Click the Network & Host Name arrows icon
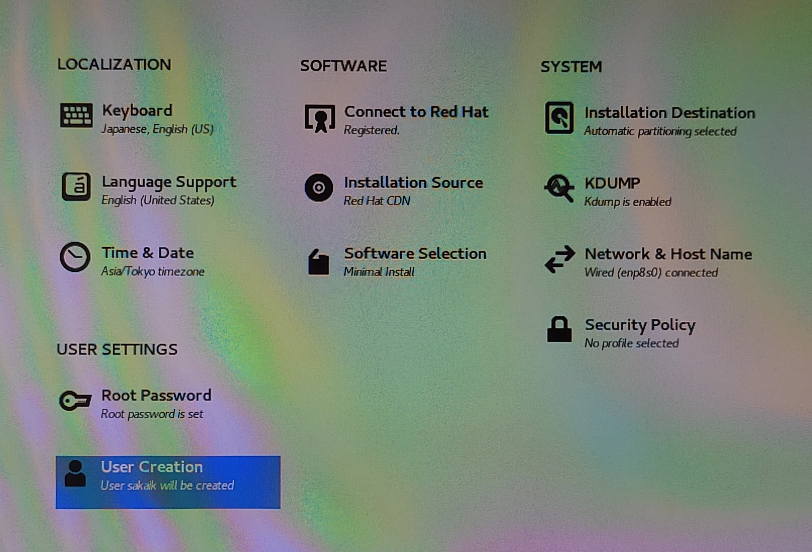Image resolution: width=812 pixels, height=552 pixels. pos(560,259)
